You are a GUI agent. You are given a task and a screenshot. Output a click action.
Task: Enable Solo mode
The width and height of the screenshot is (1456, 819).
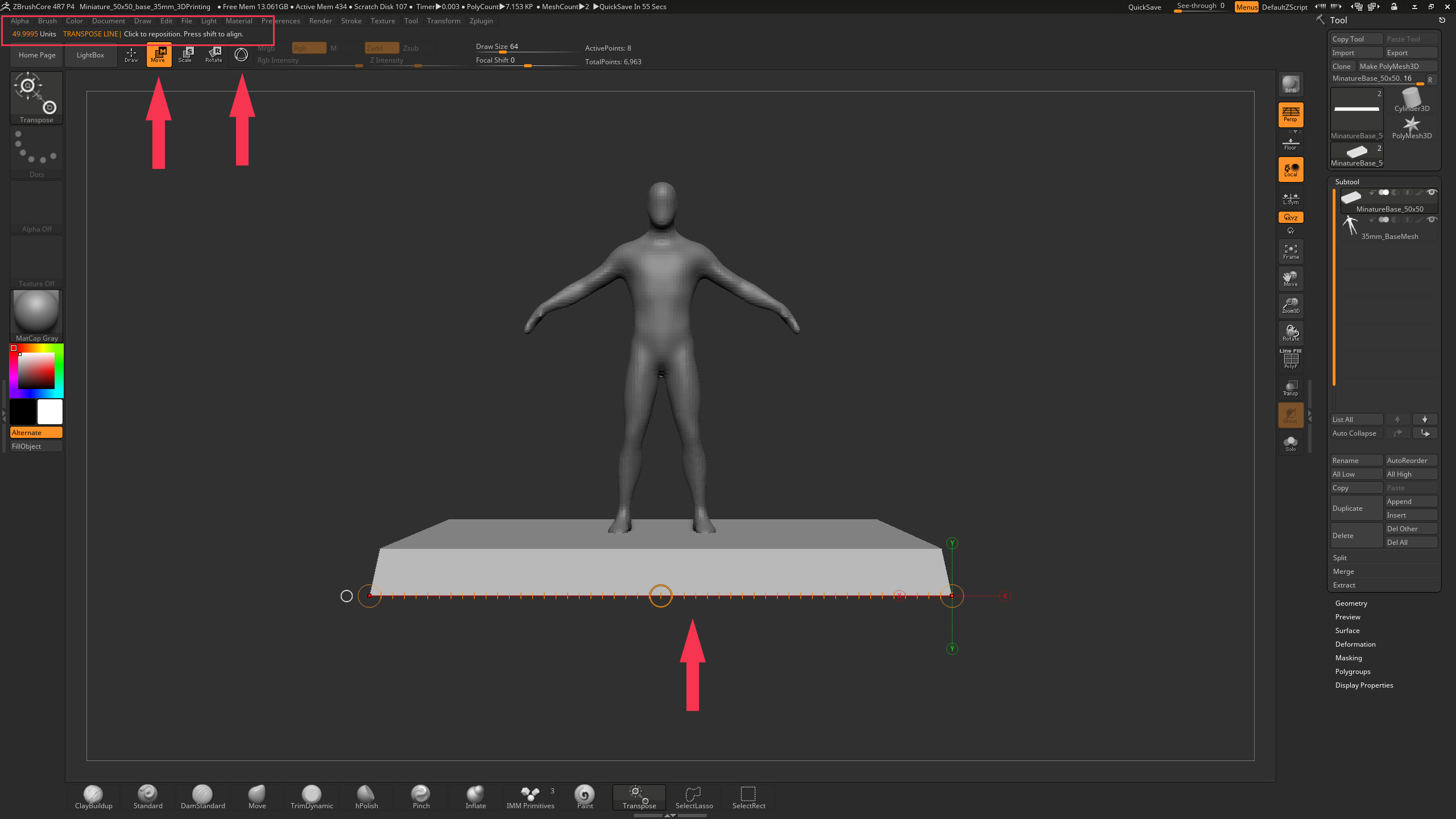click(1290, 443)
